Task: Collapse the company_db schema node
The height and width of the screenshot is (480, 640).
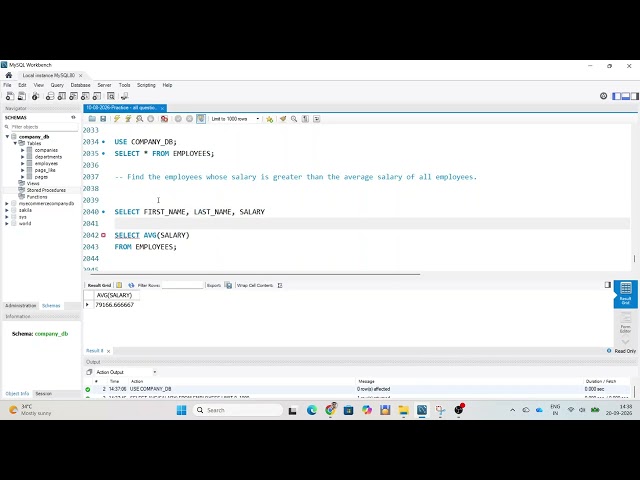Action: tap(7, 137)
